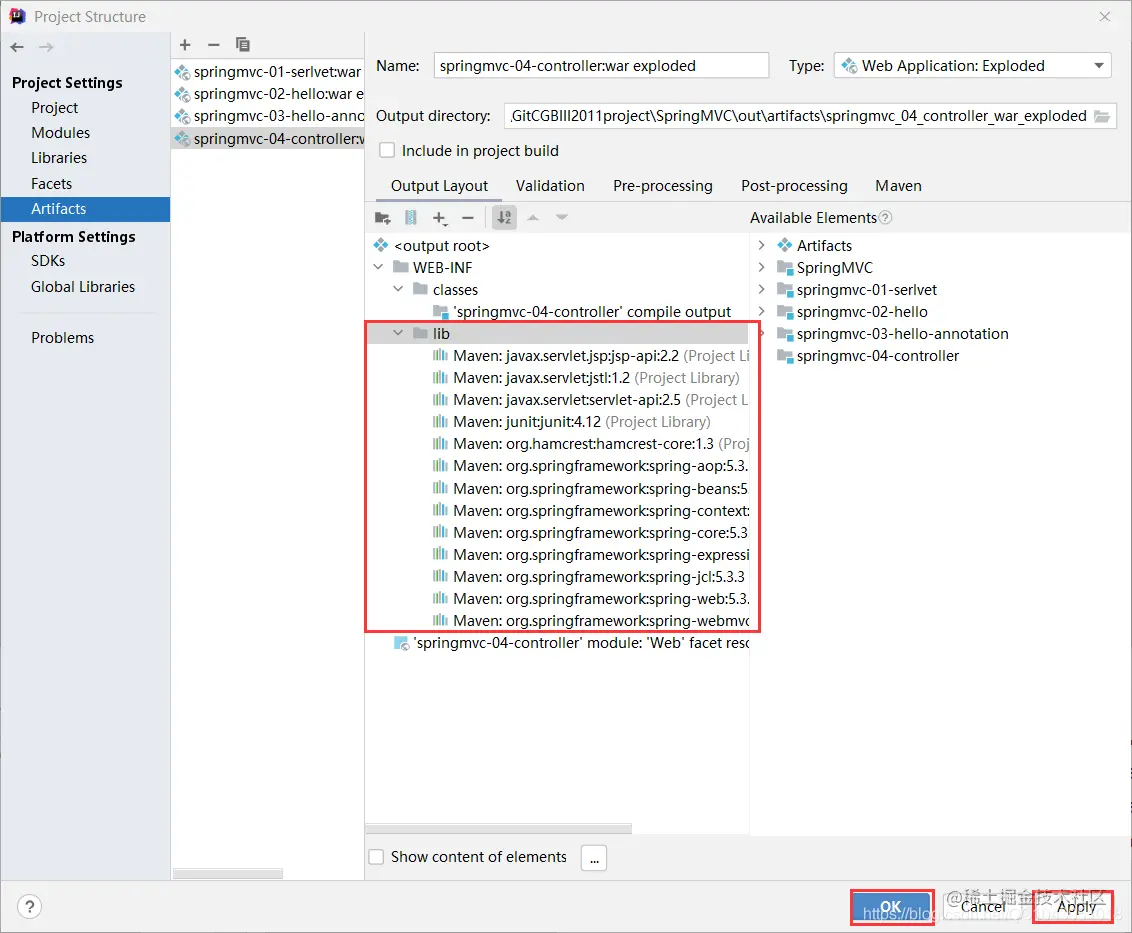
Task: Click the OK button
Action: (x=892, y=907)
